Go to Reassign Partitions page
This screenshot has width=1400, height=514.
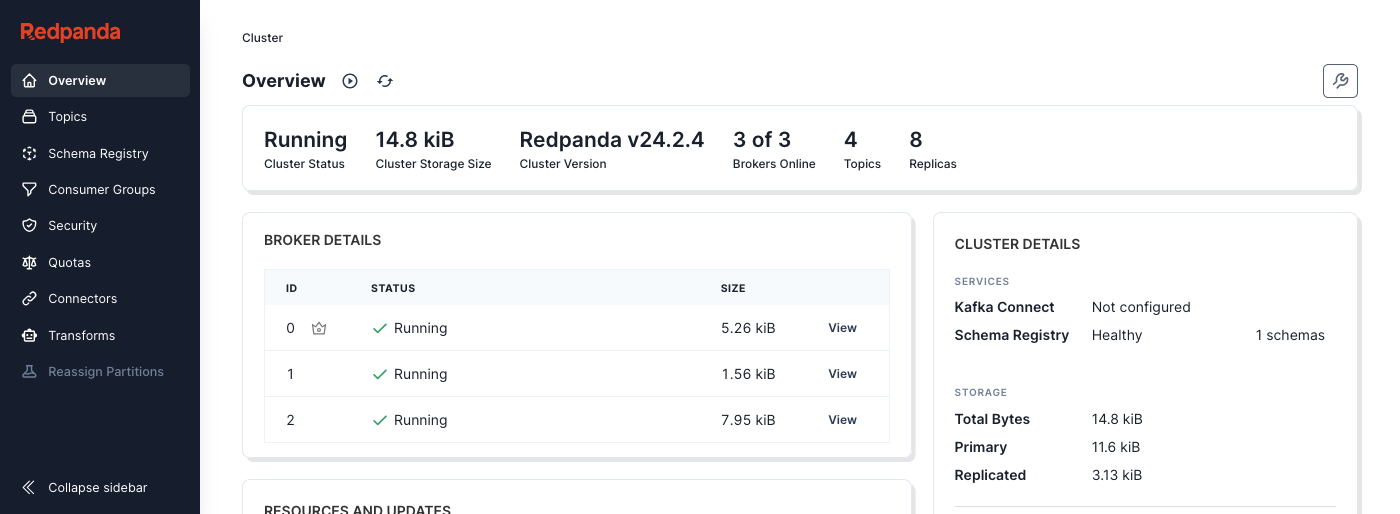pos(106,372)
